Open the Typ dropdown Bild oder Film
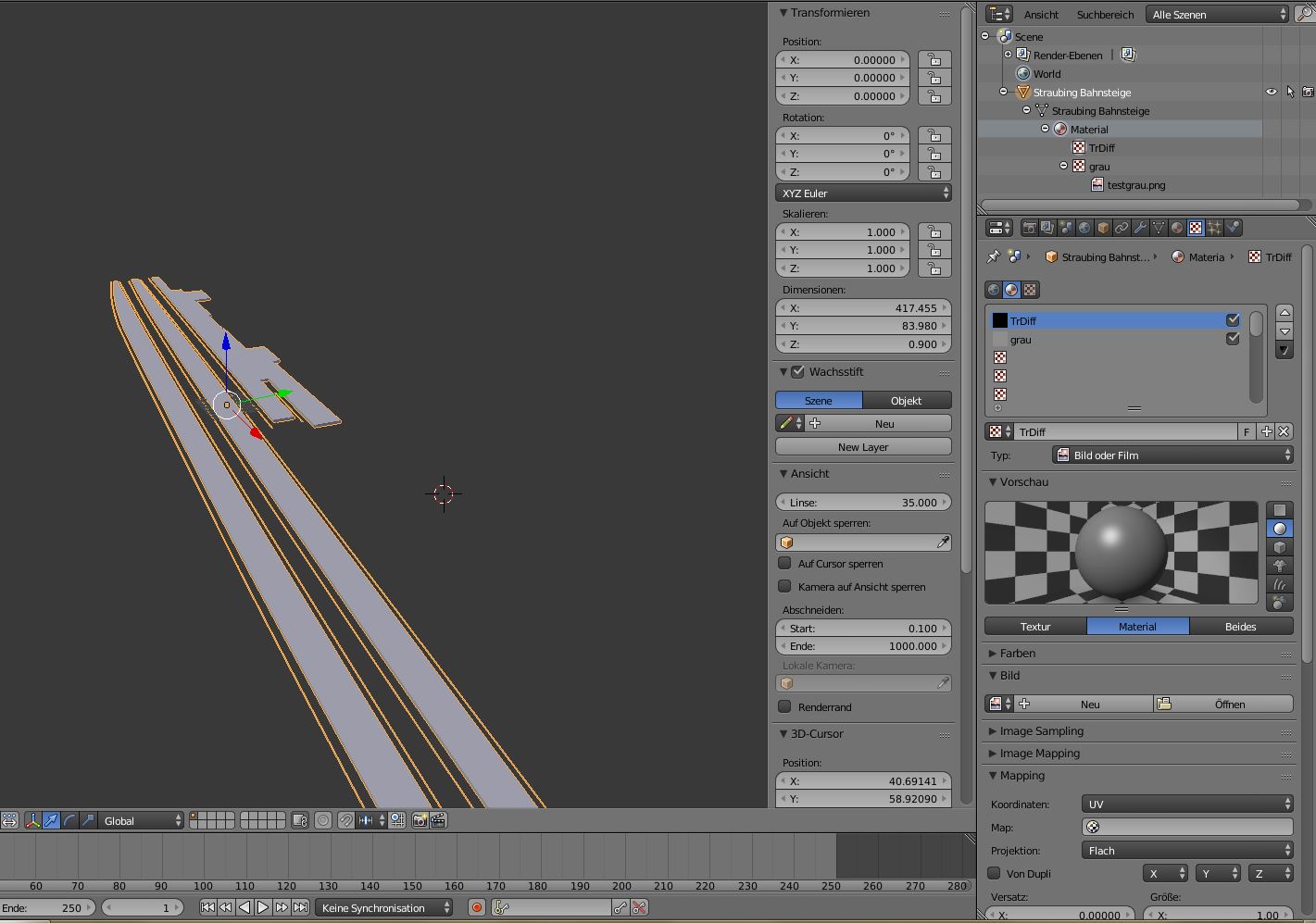This screenshot has height=923, width=1316. (1173, 455)
